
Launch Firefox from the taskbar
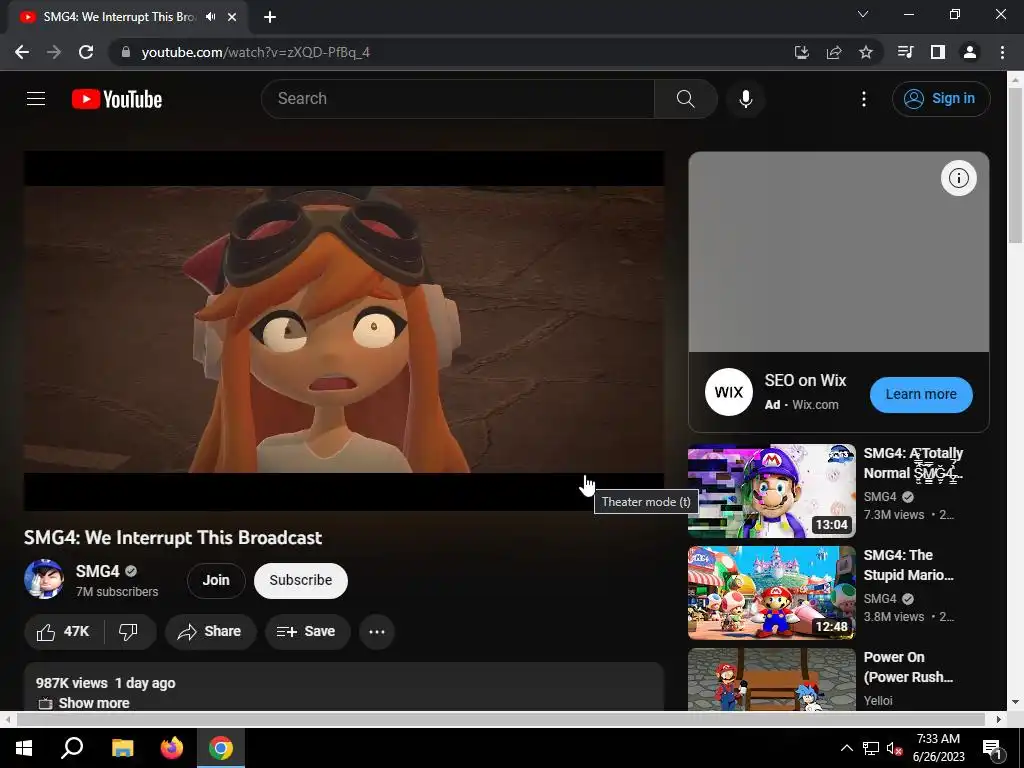172,748
